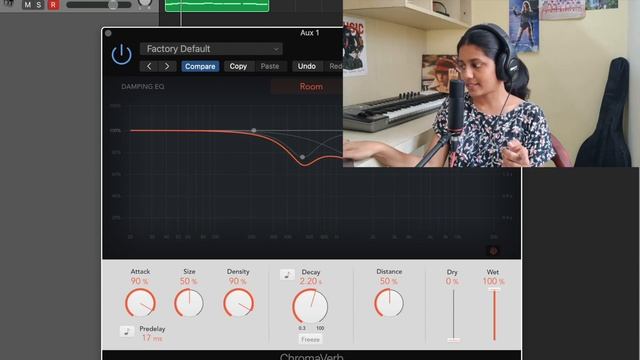Toggle the Compare button
This screenshot has width=640, height=360.
200,66
